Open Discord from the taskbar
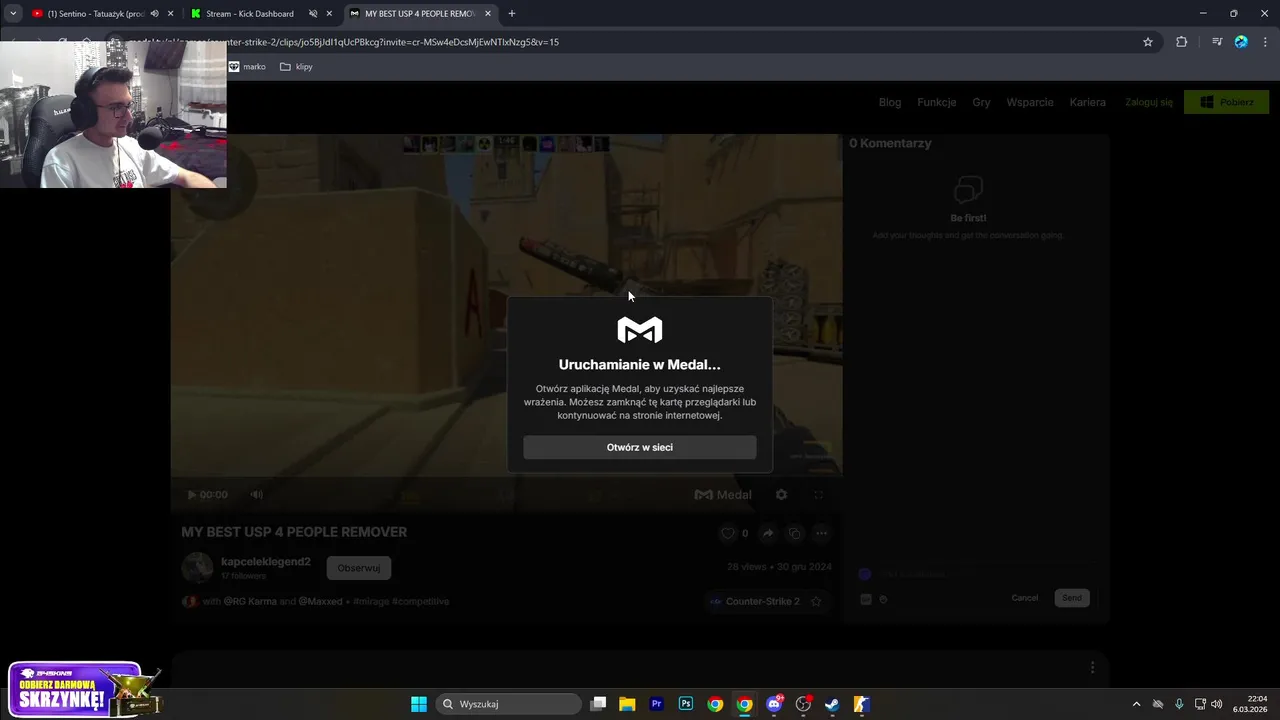 click(774, 704)
